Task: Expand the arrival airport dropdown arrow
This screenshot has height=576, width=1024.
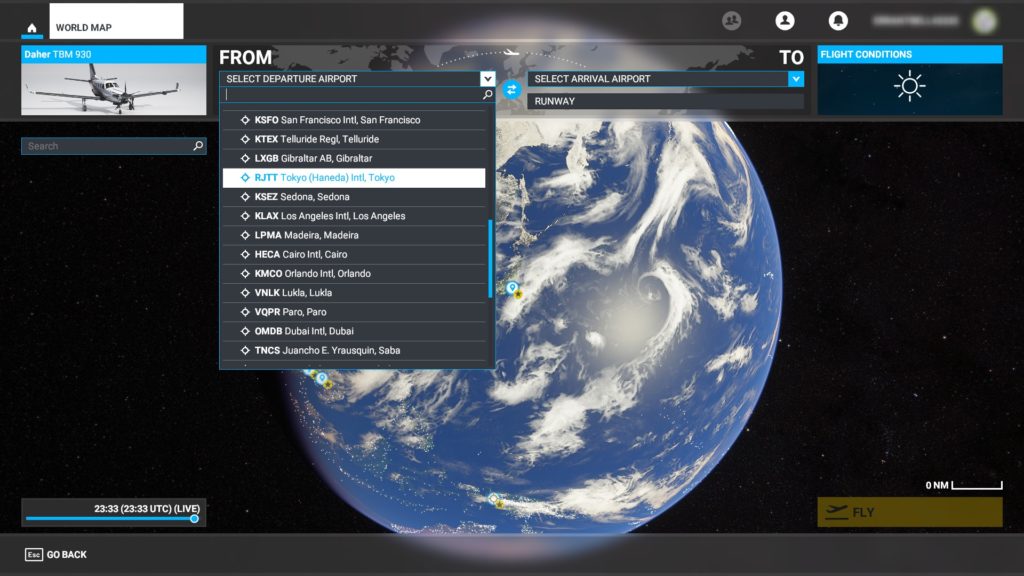Action: click(x=795, y=79)
